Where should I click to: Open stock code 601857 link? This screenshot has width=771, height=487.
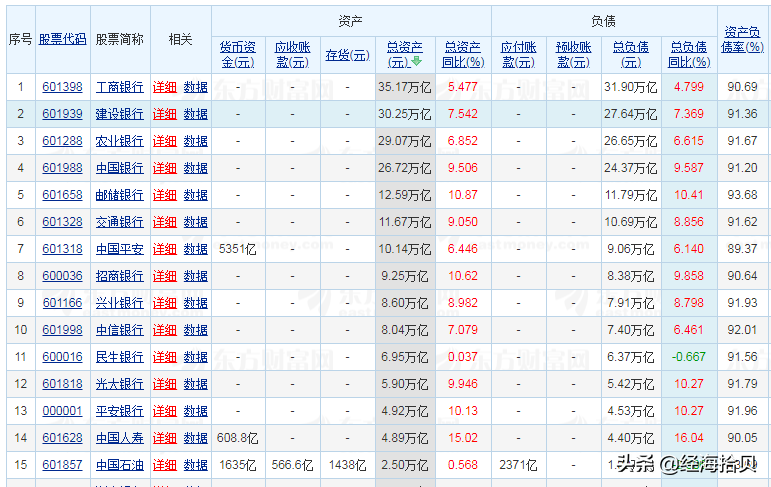(x=62, y=465)
